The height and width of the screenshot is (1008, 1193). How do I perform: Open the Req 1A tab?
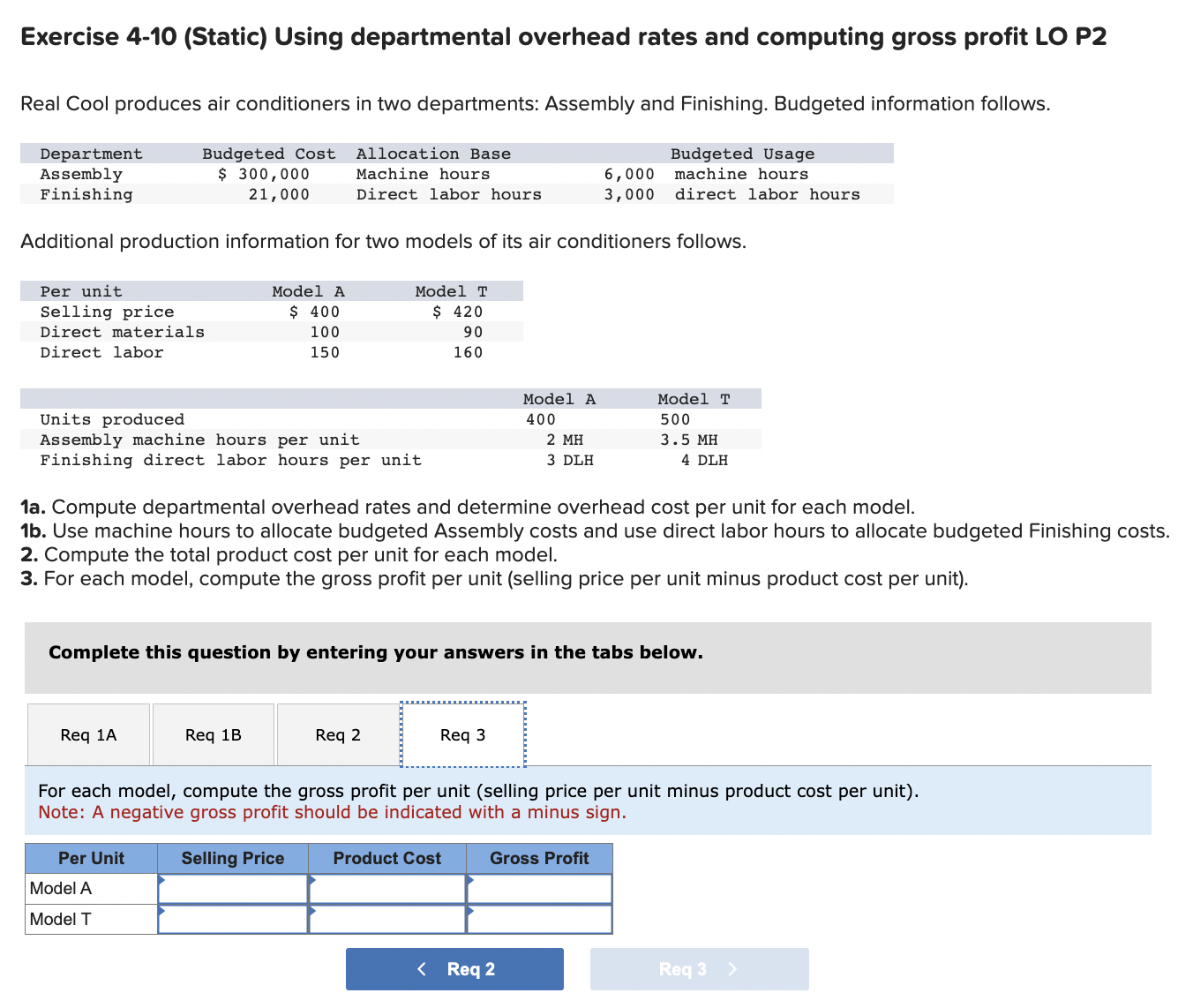pos(88,734)
